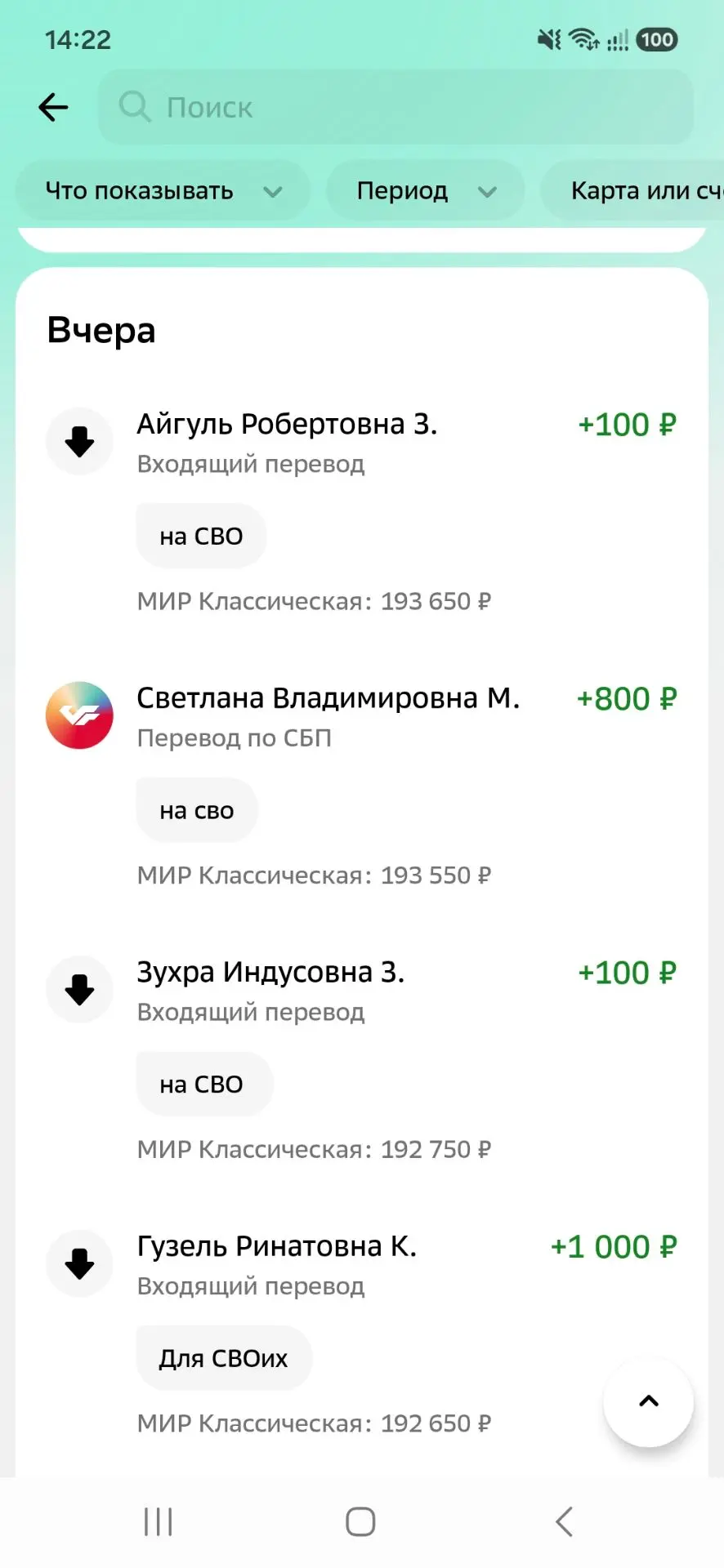Tap the back arrow icon

(53, 107)
